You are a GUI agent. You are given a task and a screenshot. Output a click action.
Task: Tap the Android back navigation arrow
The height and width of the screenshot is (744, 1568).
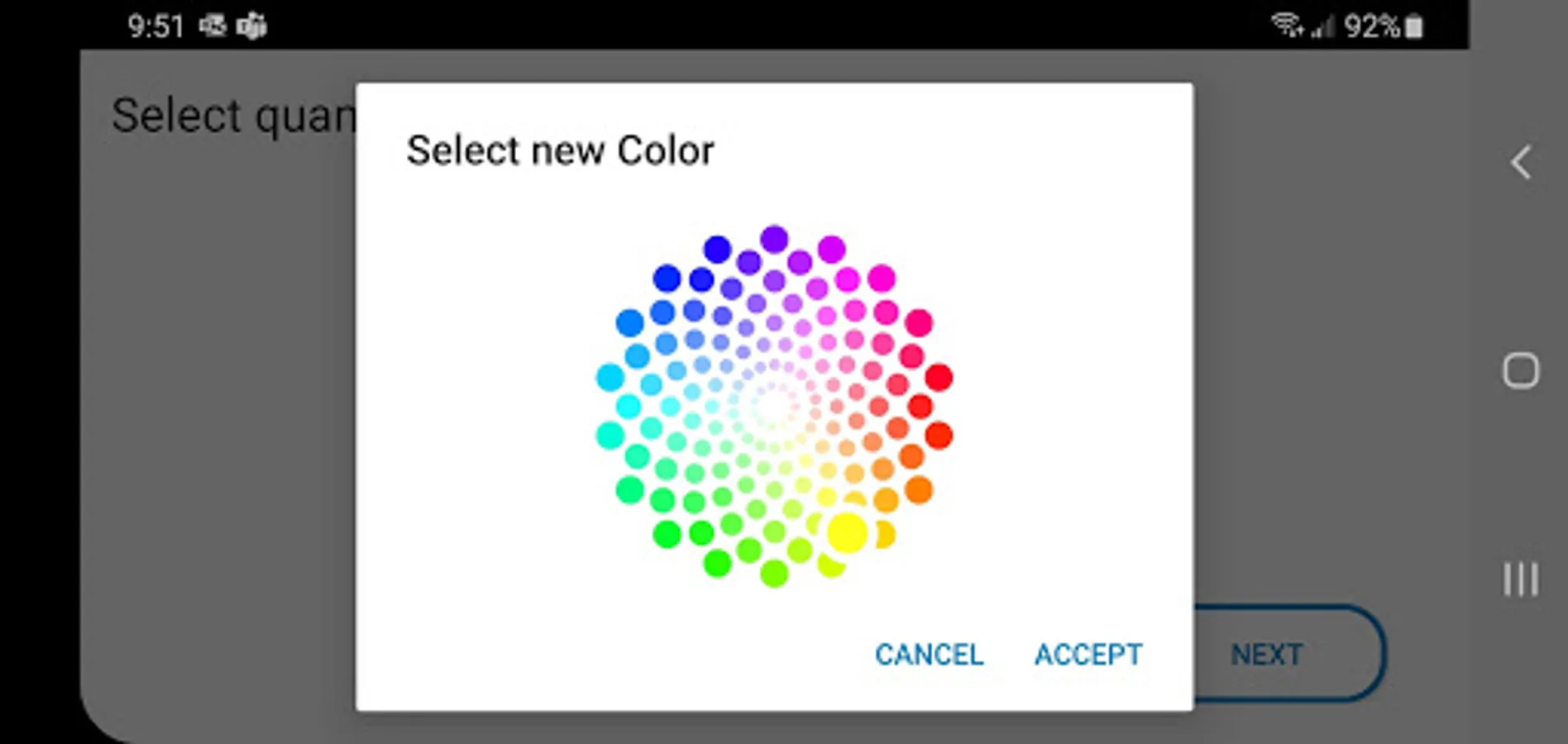1522,162
